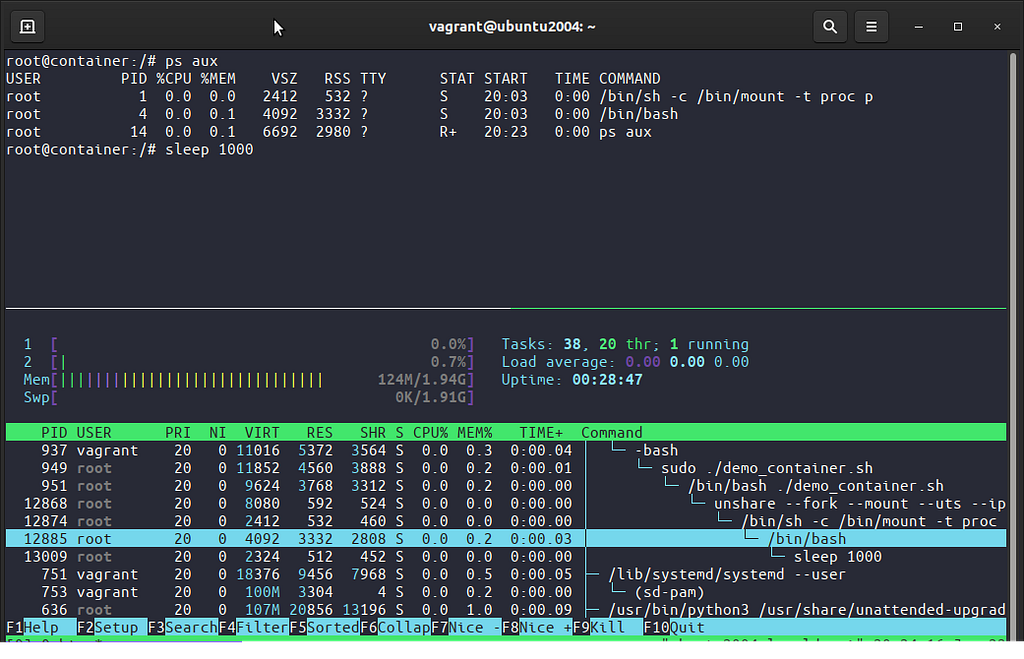Sort by NI column header
Viewport: 1024px width, 659px height.
click(x=217, y=432)
